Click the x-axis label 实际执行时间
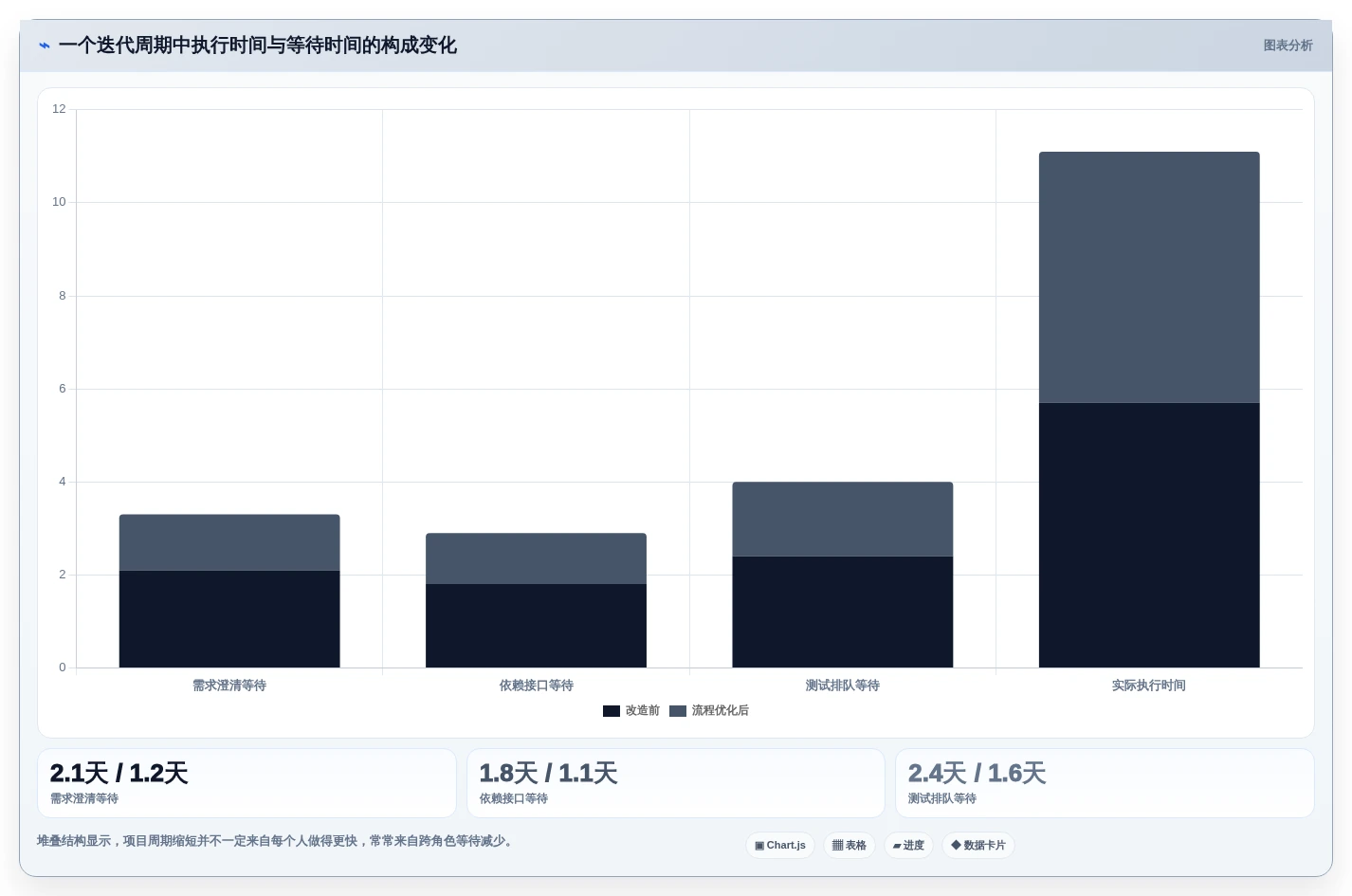The width and height of the screenshot is (1352, 896). [1149, 686]
